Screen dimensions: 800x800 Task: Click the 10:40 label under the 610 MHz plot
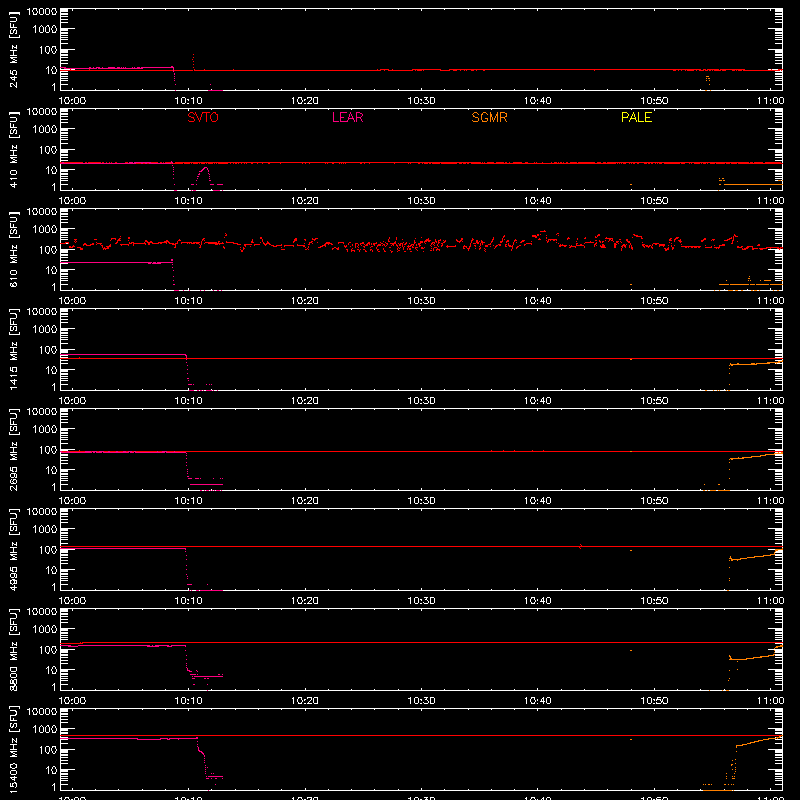538,301
